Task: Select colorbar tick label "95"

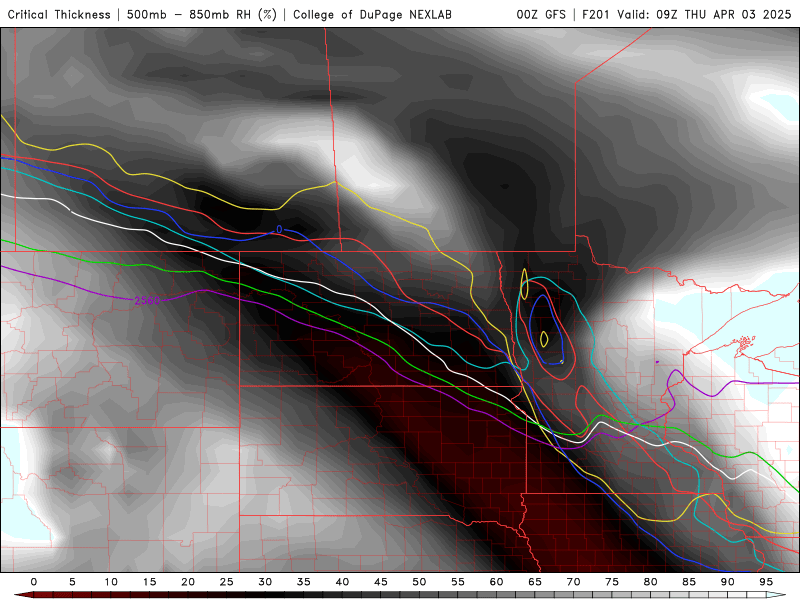Action: 766,582
